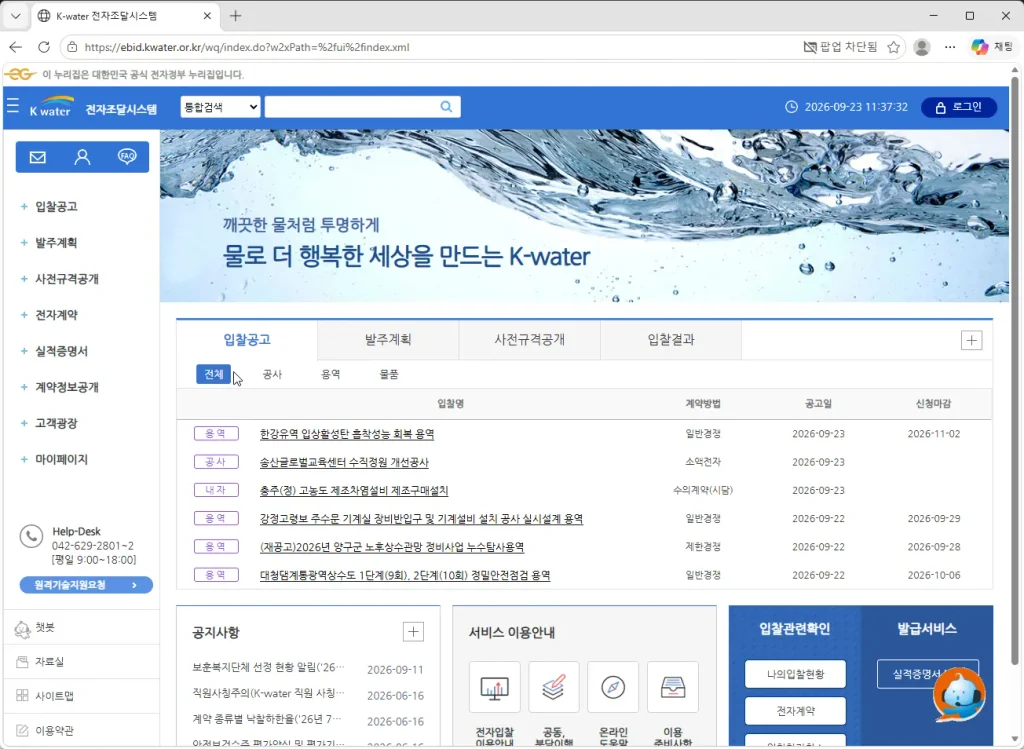Switch to the 발주계획 tab
The image size is (1024, 749).
coord(388,340)
